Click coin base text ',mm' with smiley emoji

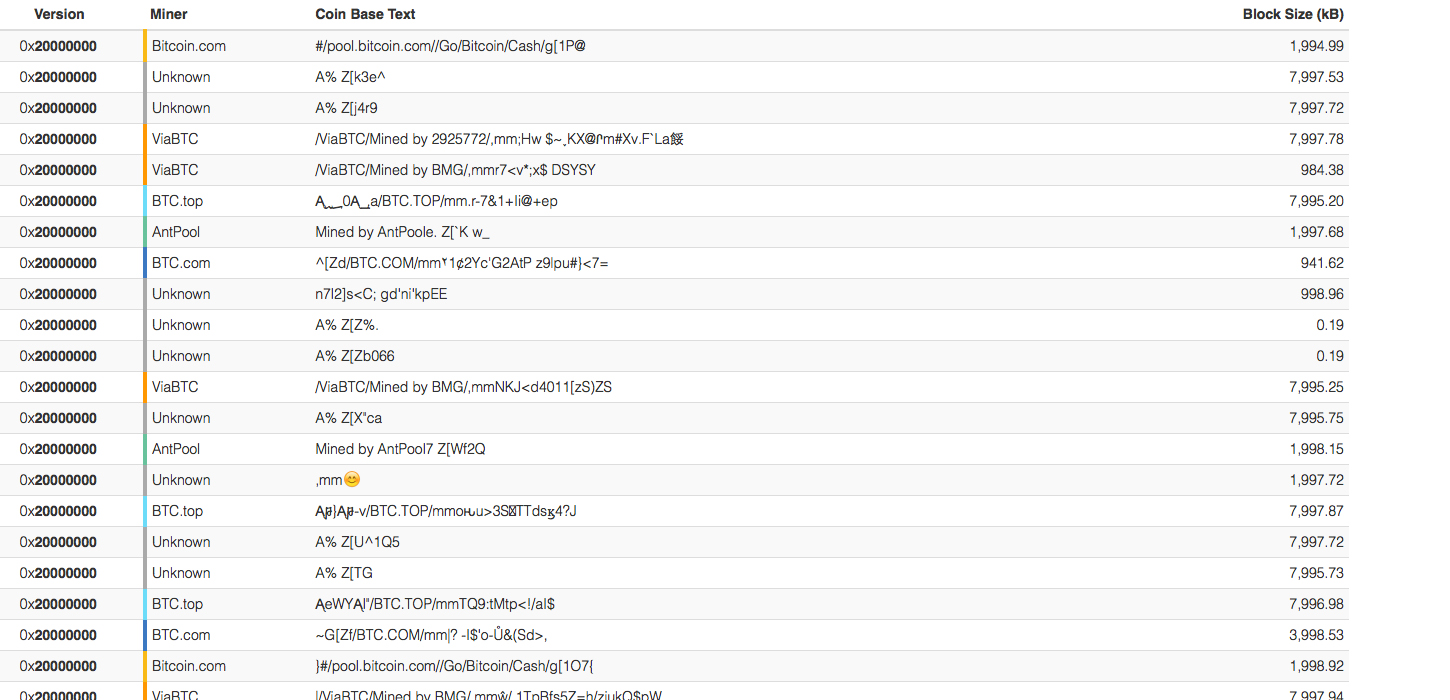click(338, 480)
